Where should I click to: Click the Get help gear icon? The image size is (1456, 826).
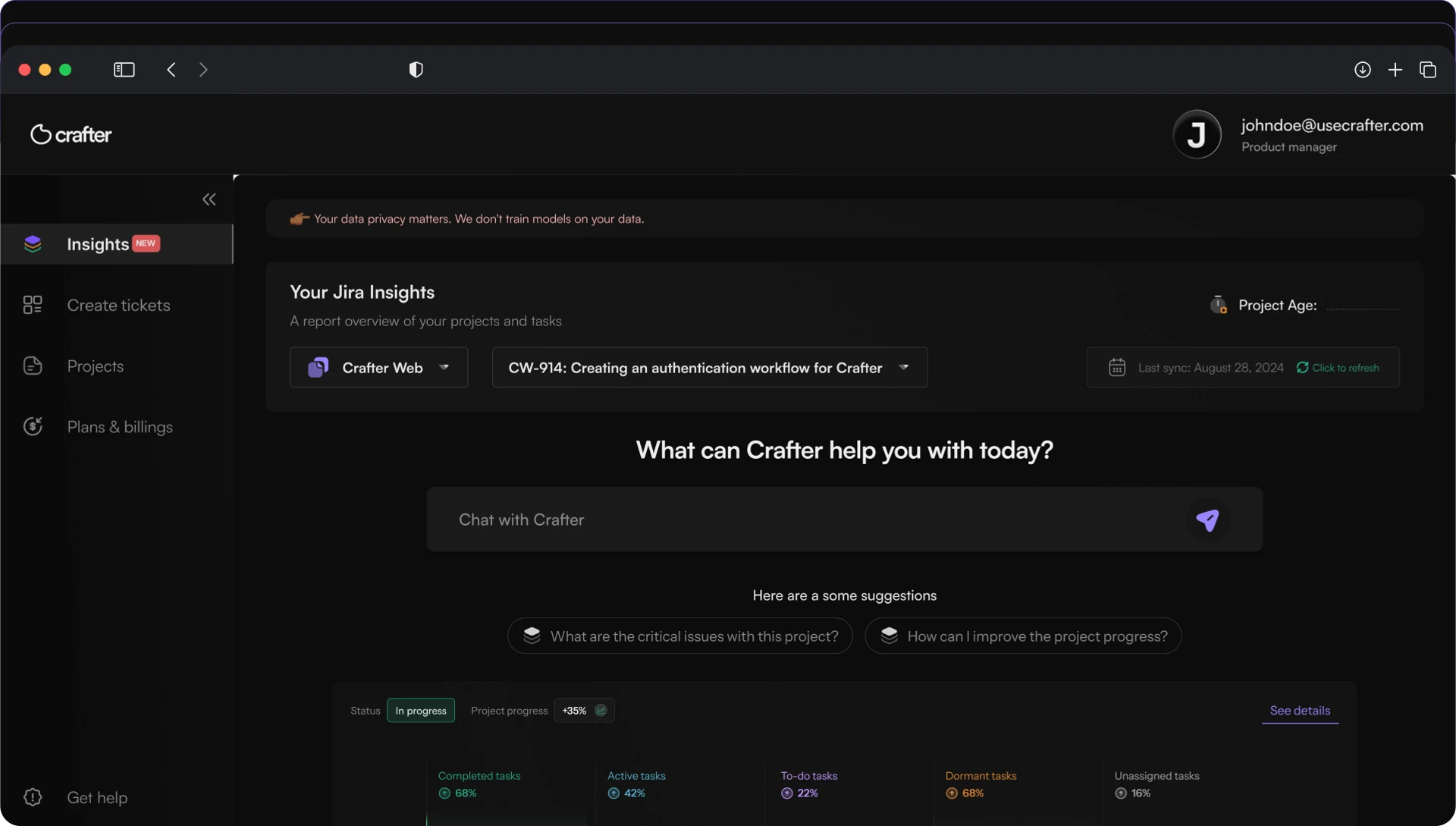32,797
